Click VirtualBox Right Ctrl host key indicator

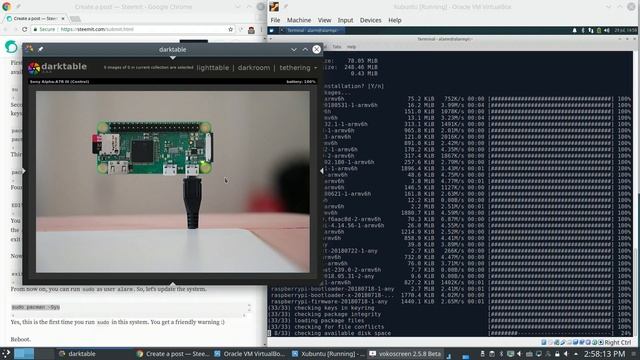(618, 342)
